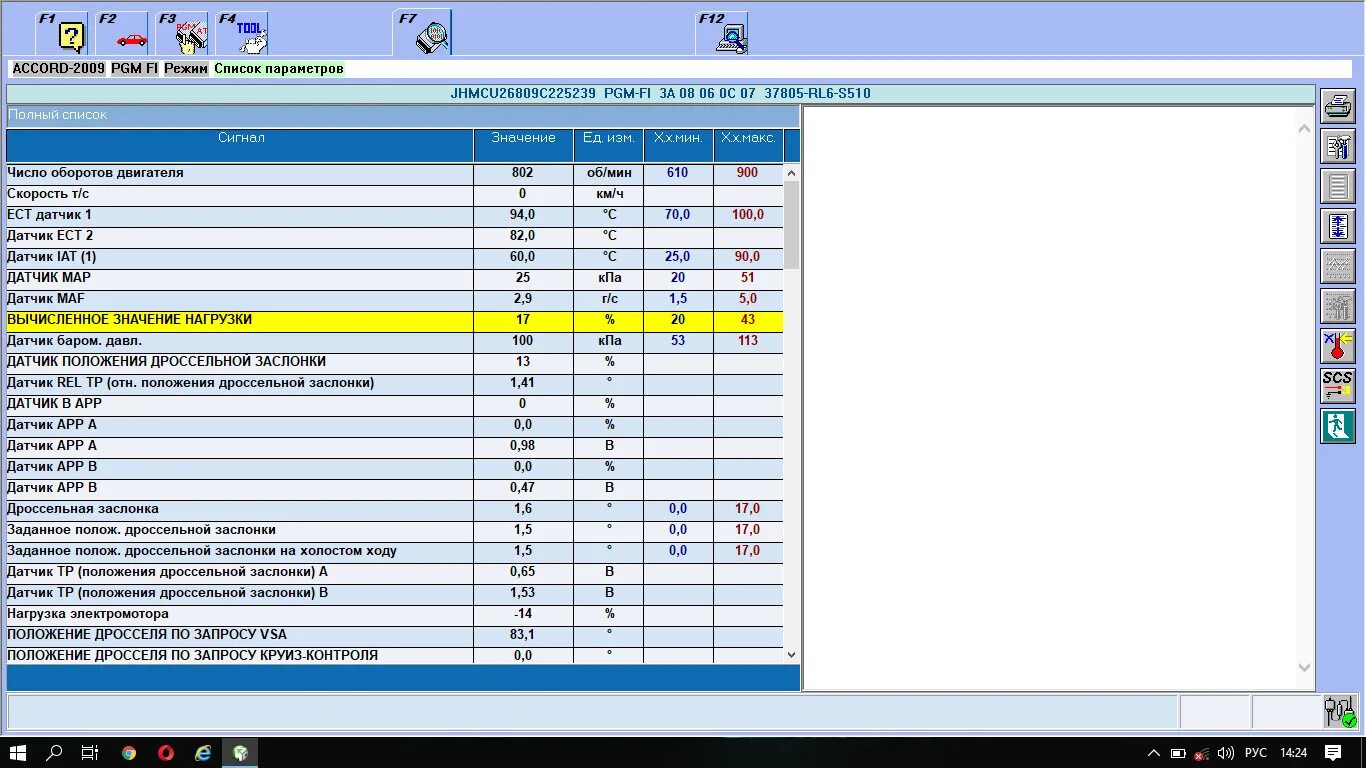Click the Режим breadcrumb
This screenshot has height=768, width=1366.
point(186,68)
